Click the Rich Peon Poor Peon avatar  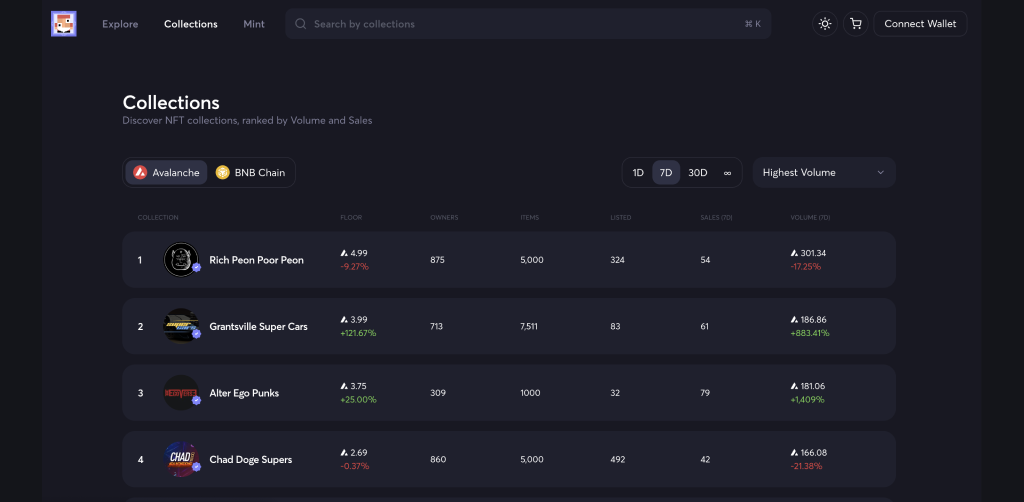coord(181,260)
